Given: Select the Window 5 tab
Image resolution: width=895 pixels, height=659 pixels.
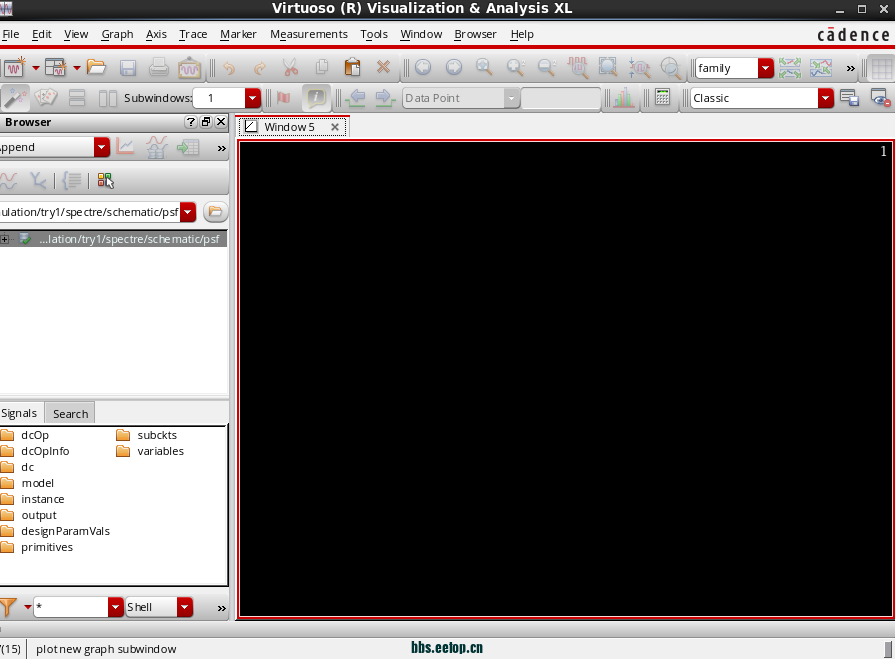Looking at the screenshot, I should pyautogui.click(x=289, y=127).
